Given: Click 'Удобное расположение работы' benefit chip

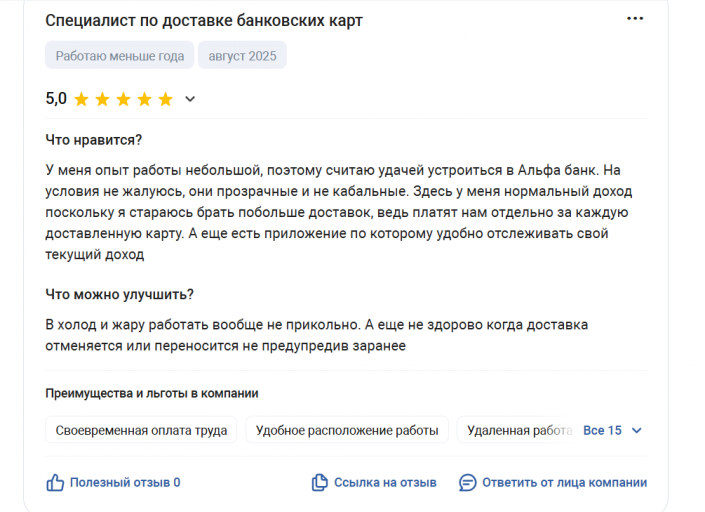Looking at the screenshot, I should (347, 430).
